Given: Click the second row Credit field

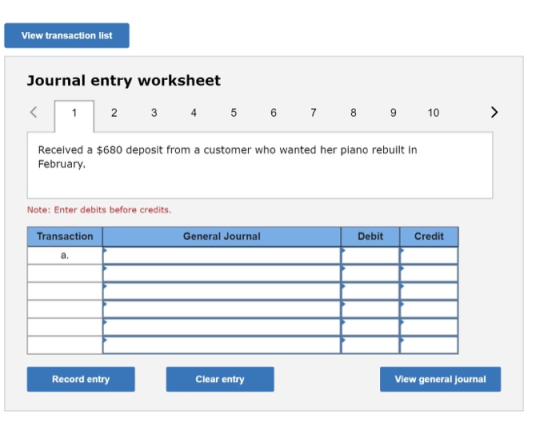Looking at the screenshot, I should click(x=429, y=274).
